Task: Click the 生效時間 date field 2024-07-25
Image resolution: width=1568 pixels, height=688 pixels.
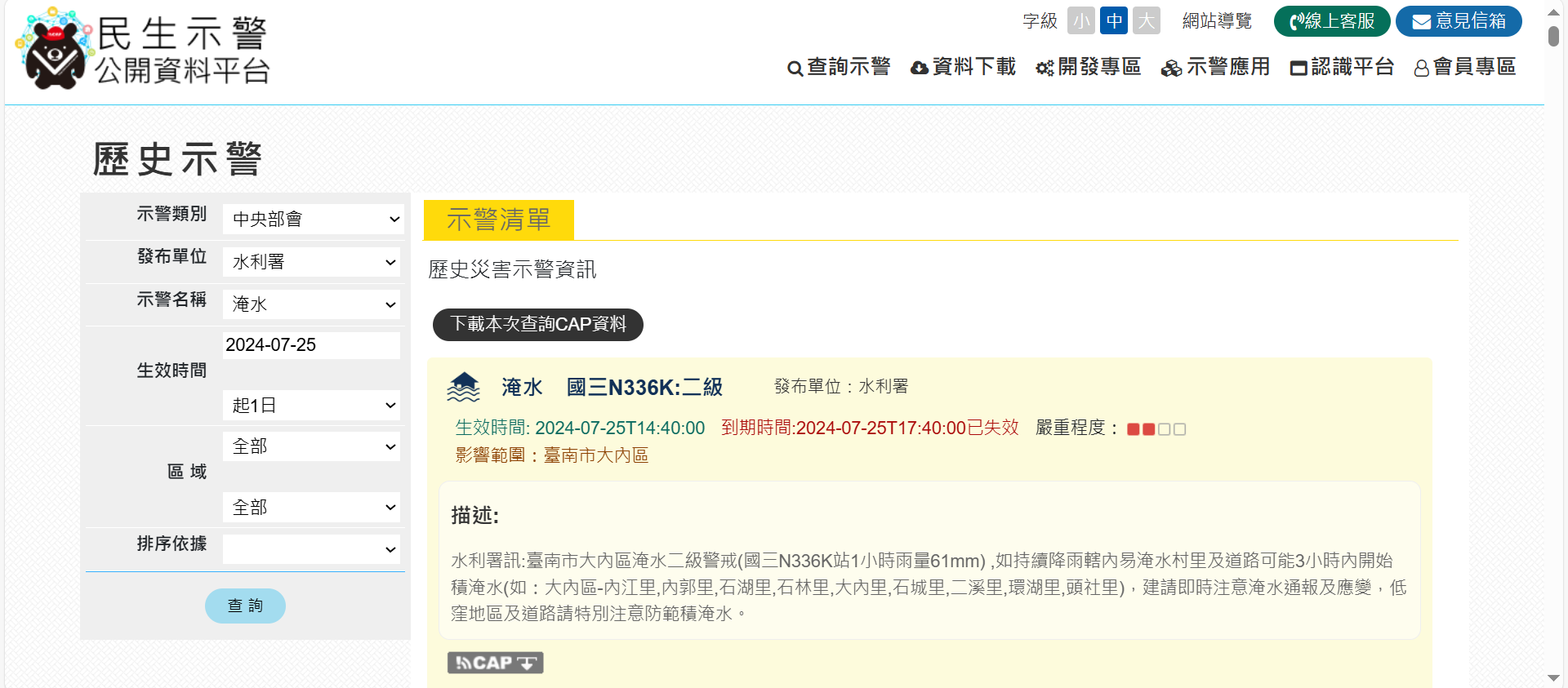Action: (x=311, y=345)
